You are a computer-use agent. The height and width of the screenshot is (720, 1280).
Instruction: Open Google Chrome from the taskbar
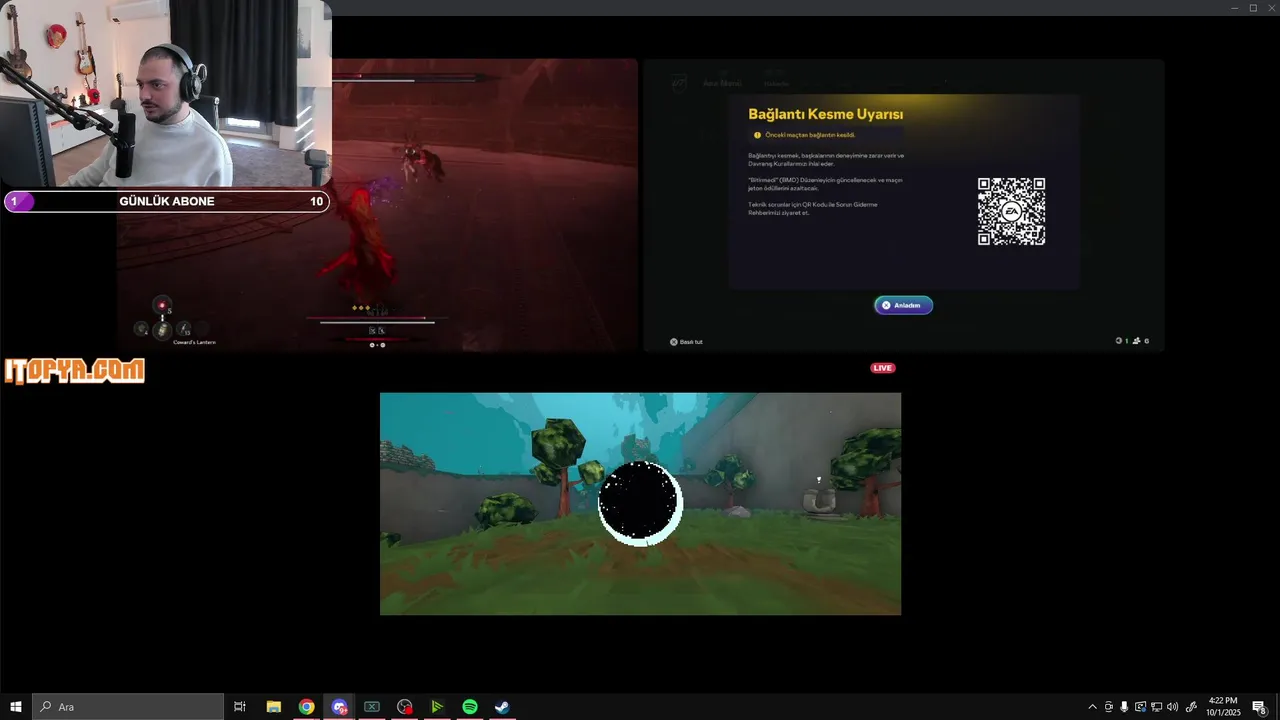coord(306,707)
